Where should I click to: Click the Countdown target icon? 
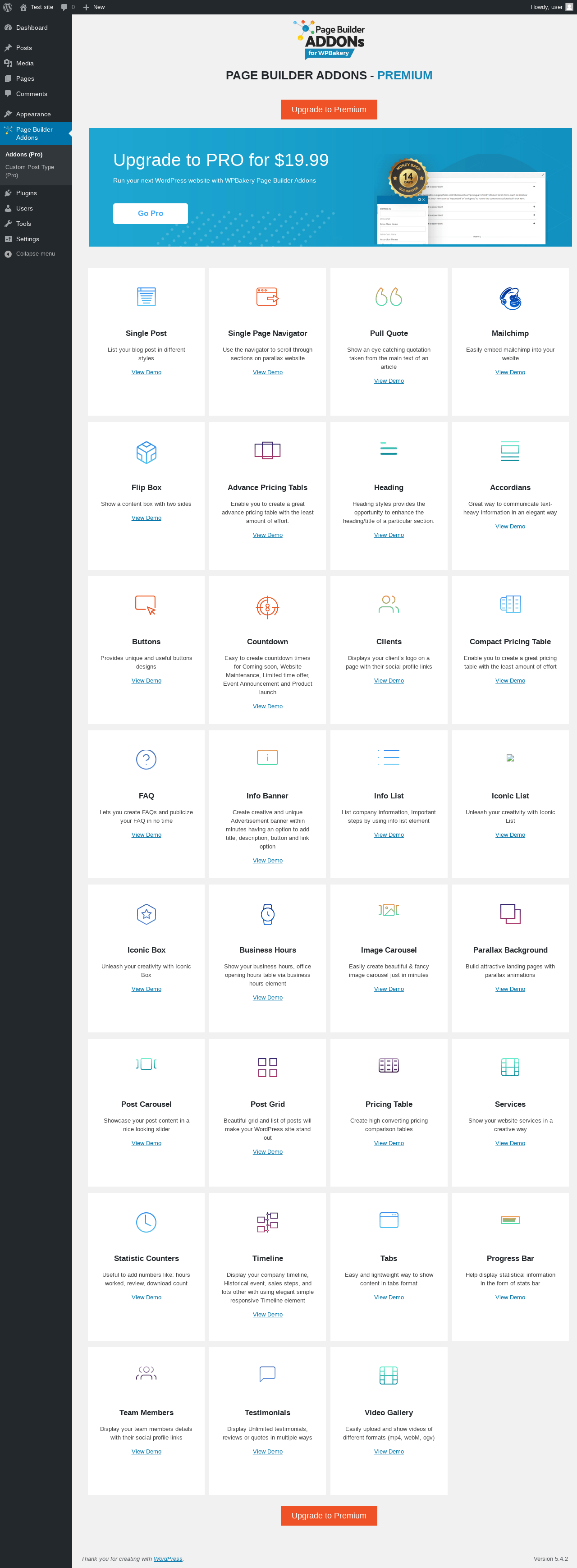(267, 607)
